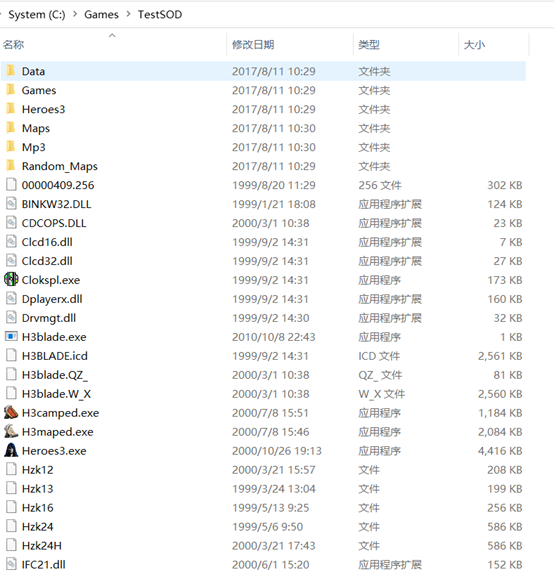Select the Clokspl.exe icon
554x572 pixels.
(x=11, y=279)
